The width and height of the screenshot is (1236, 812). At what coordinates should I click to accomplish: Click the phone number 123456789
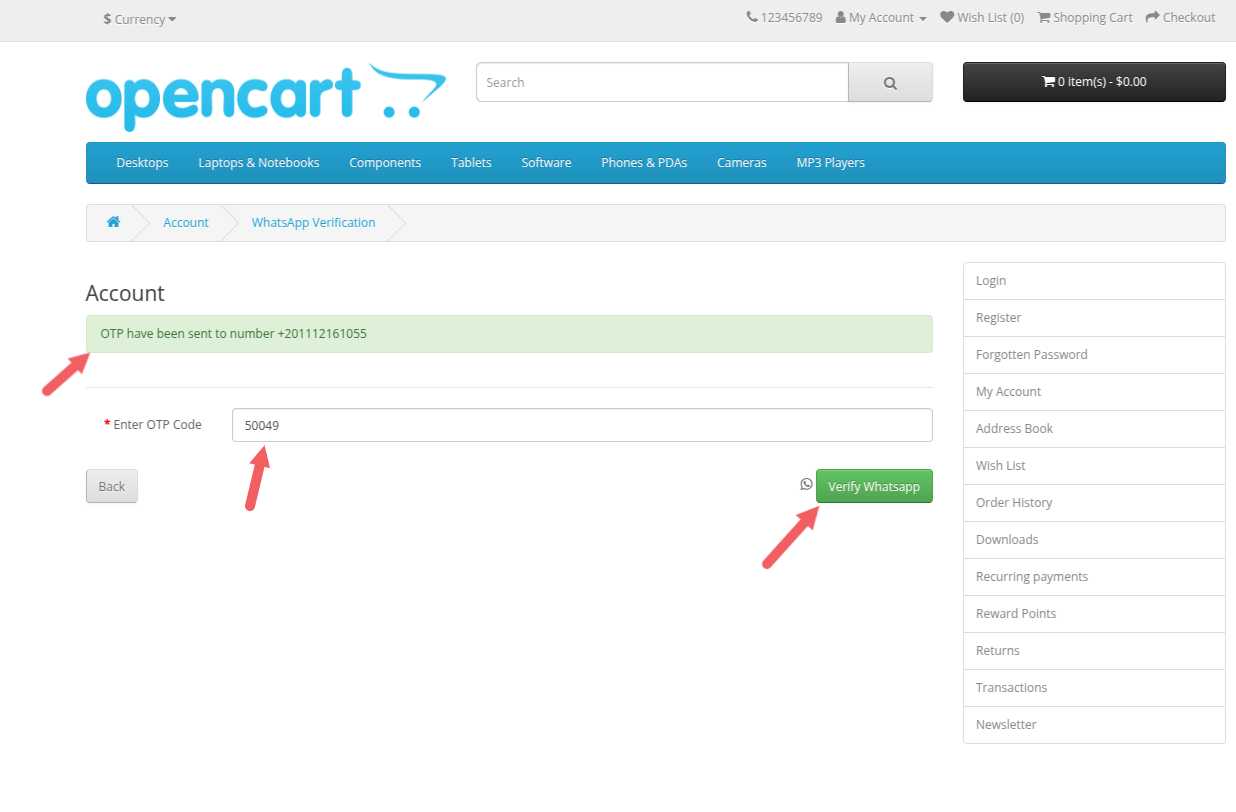coord(784,17)
